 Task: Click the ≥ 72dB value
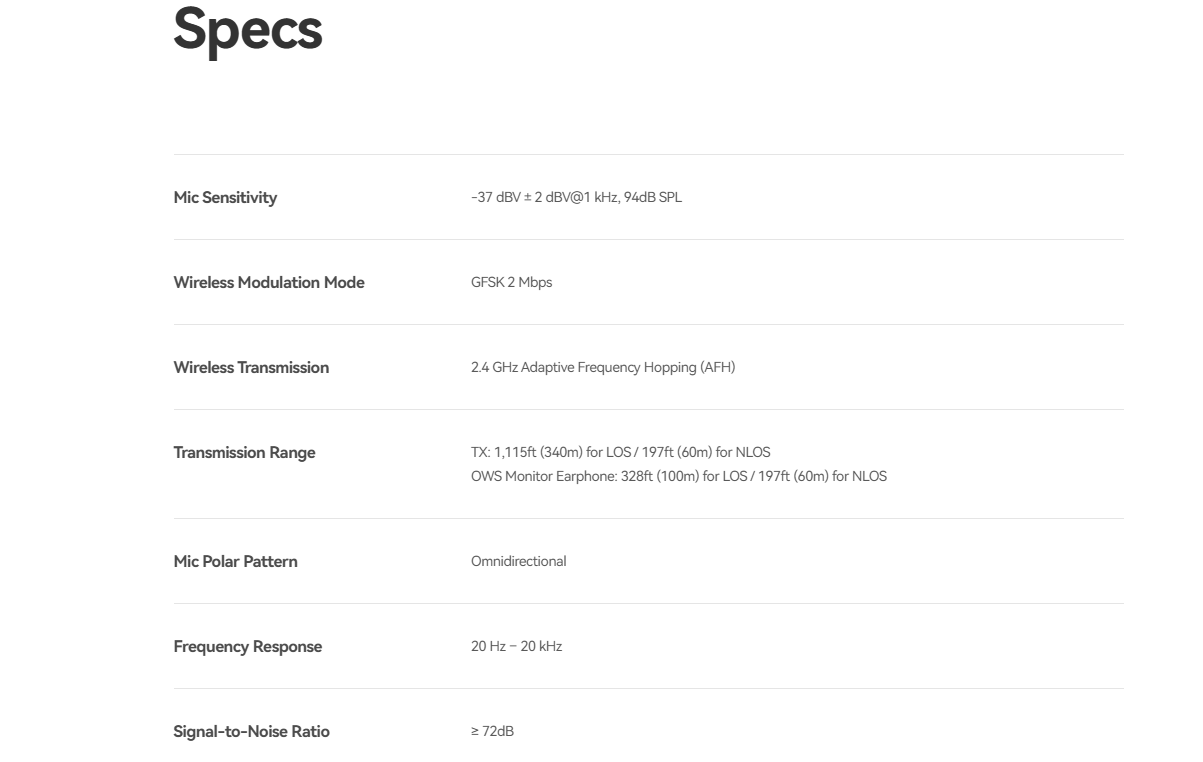tap(493, 732)
